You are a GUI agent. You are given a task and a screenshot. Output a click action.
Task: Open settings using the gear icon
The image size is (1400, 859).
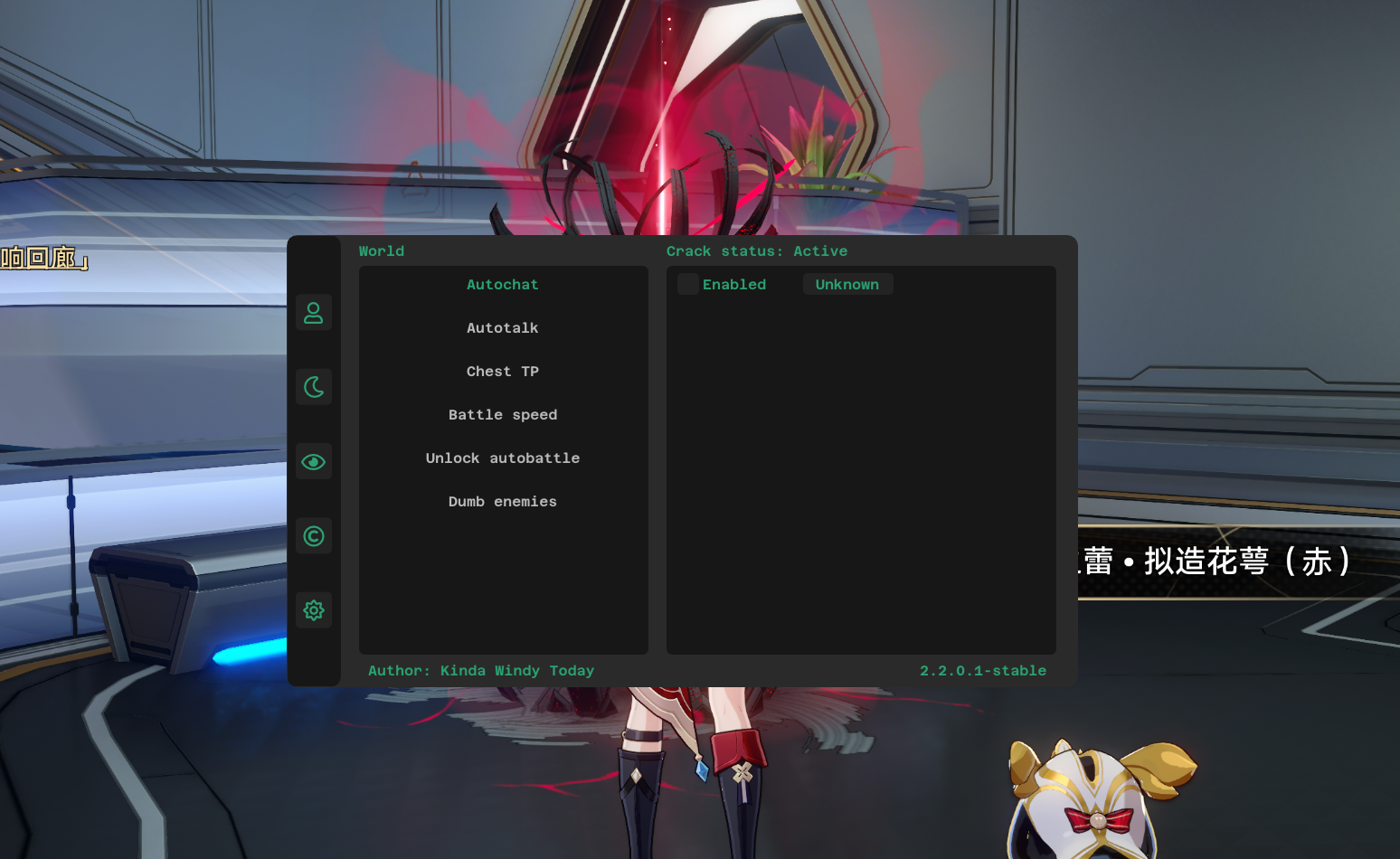coord(313,609)
